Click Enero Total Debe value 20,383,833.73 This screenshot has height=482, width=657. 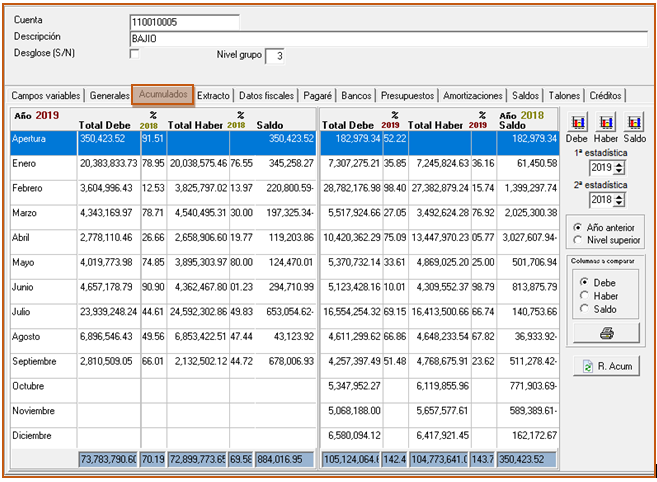pyautogui.click(x=109, y=163)
